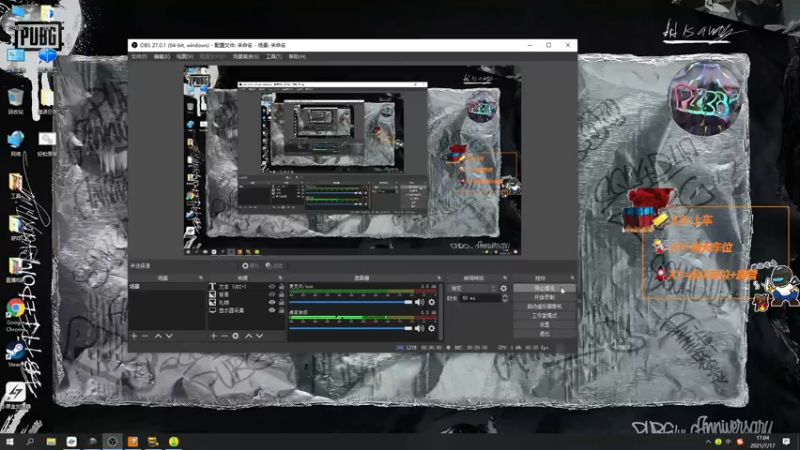Mute the microphone audio speaker icon
The image size is (800, 450).
pyautogui.click(x=419, y=302)
